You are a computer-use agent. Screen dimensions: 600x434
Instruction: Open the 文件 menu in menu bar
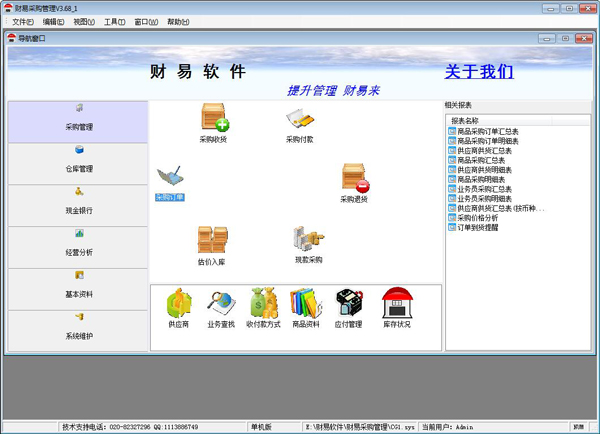(23, 21)
